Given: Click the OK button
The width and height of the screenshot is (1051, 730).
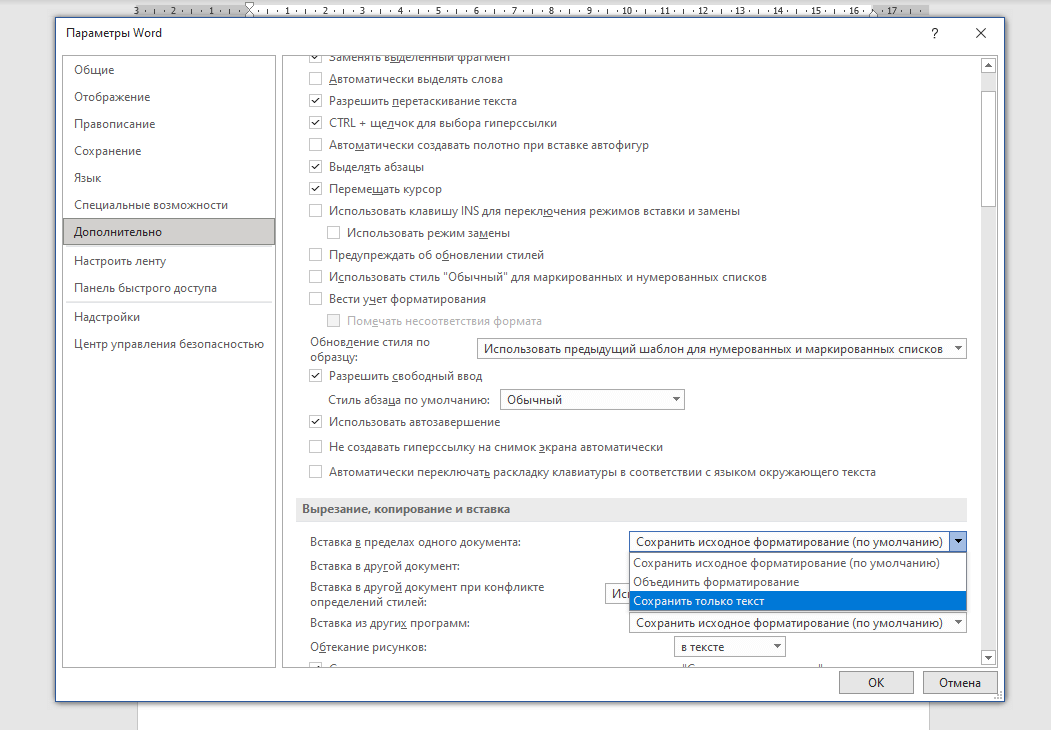Looking at the screenshot, I should (x=876, y=682).
